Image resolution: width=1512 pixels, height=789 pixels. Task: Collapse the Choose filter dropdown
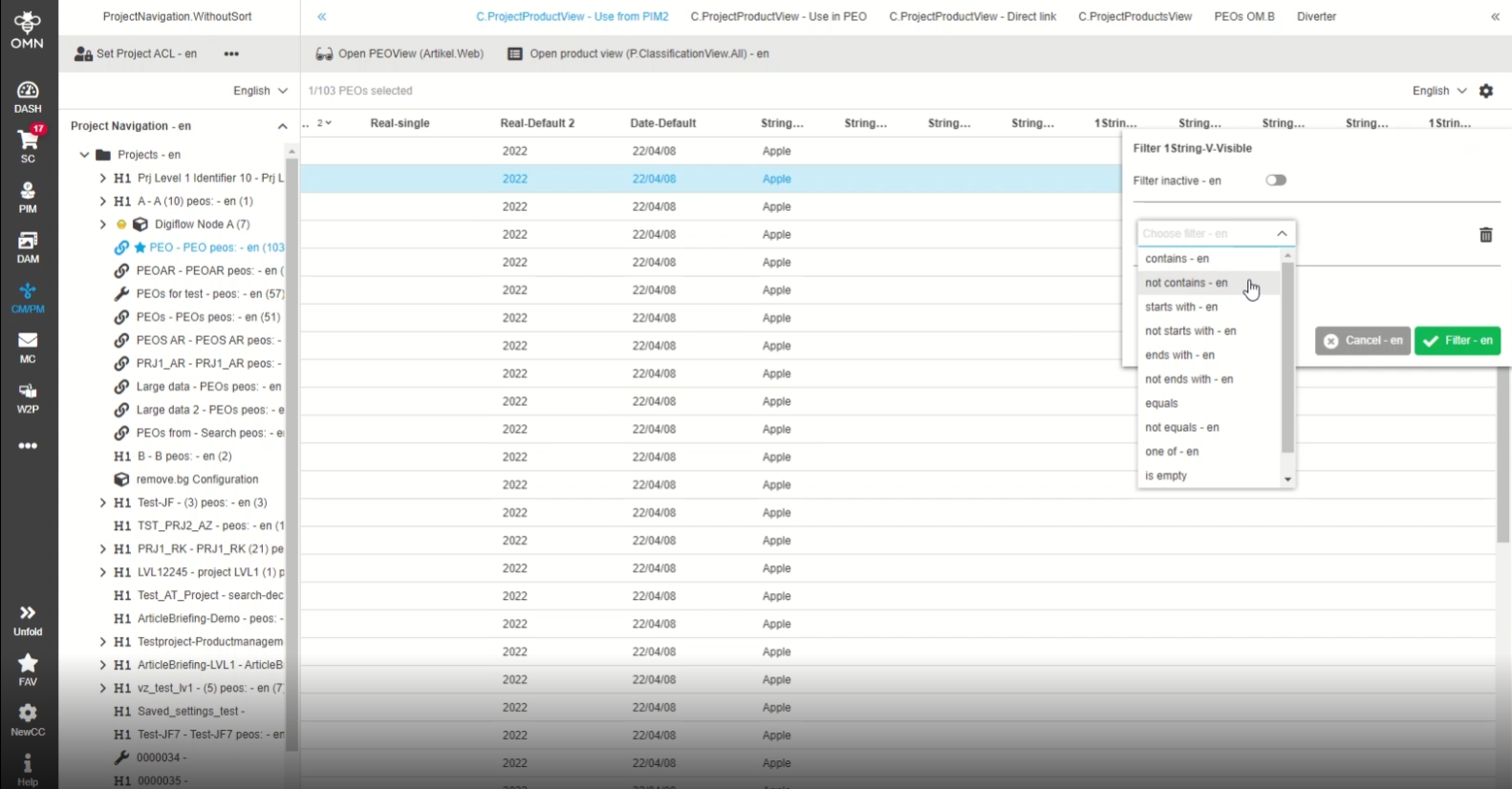pos(1282,234)
